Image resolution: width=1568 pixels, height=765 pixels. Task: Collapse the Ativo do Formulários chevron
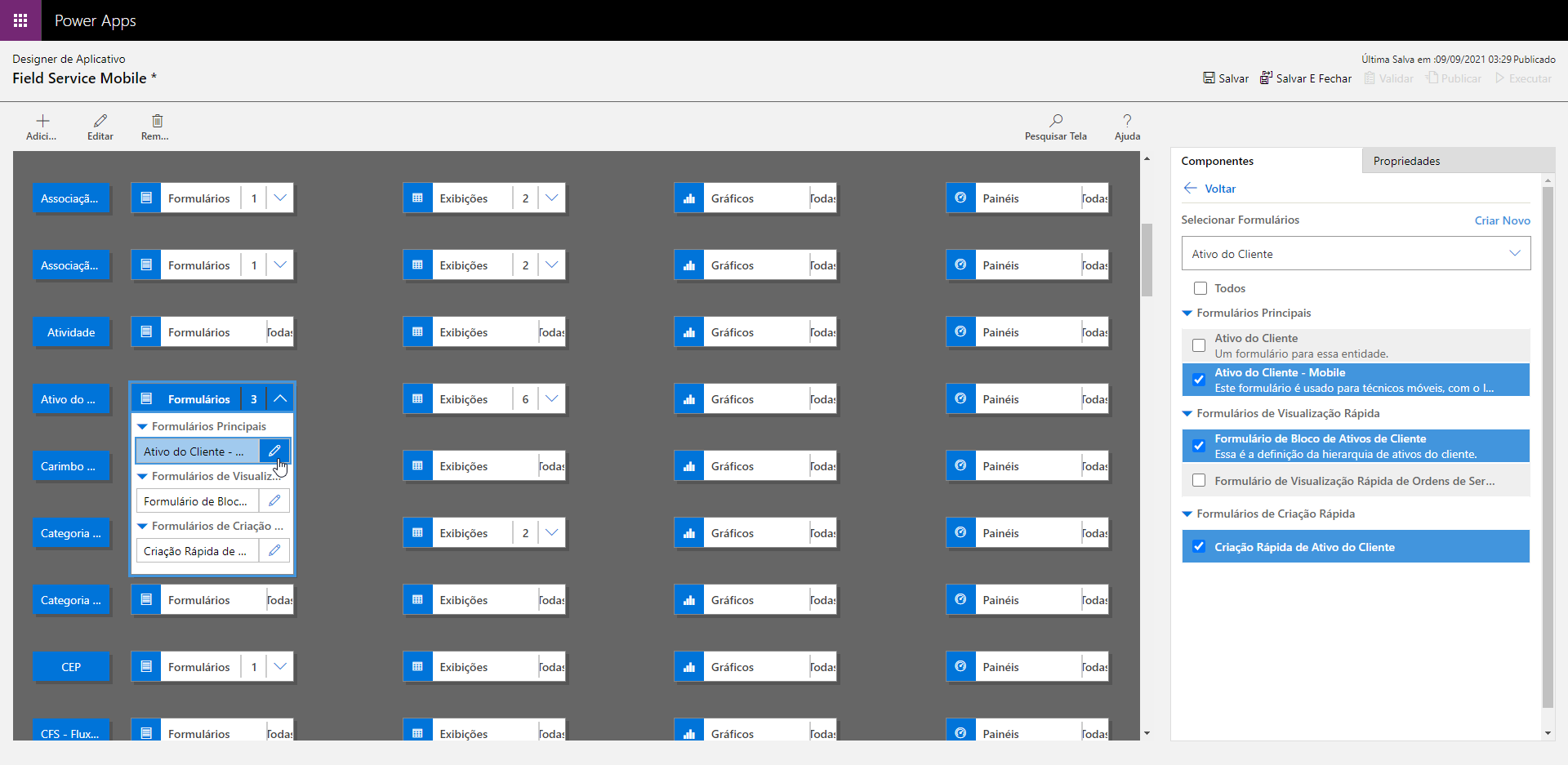coord(280,399)
